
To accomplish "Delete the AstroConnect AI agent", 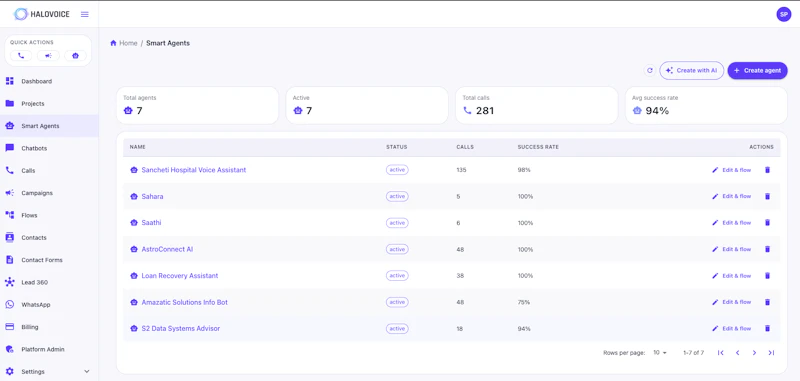I will (767, 249).
